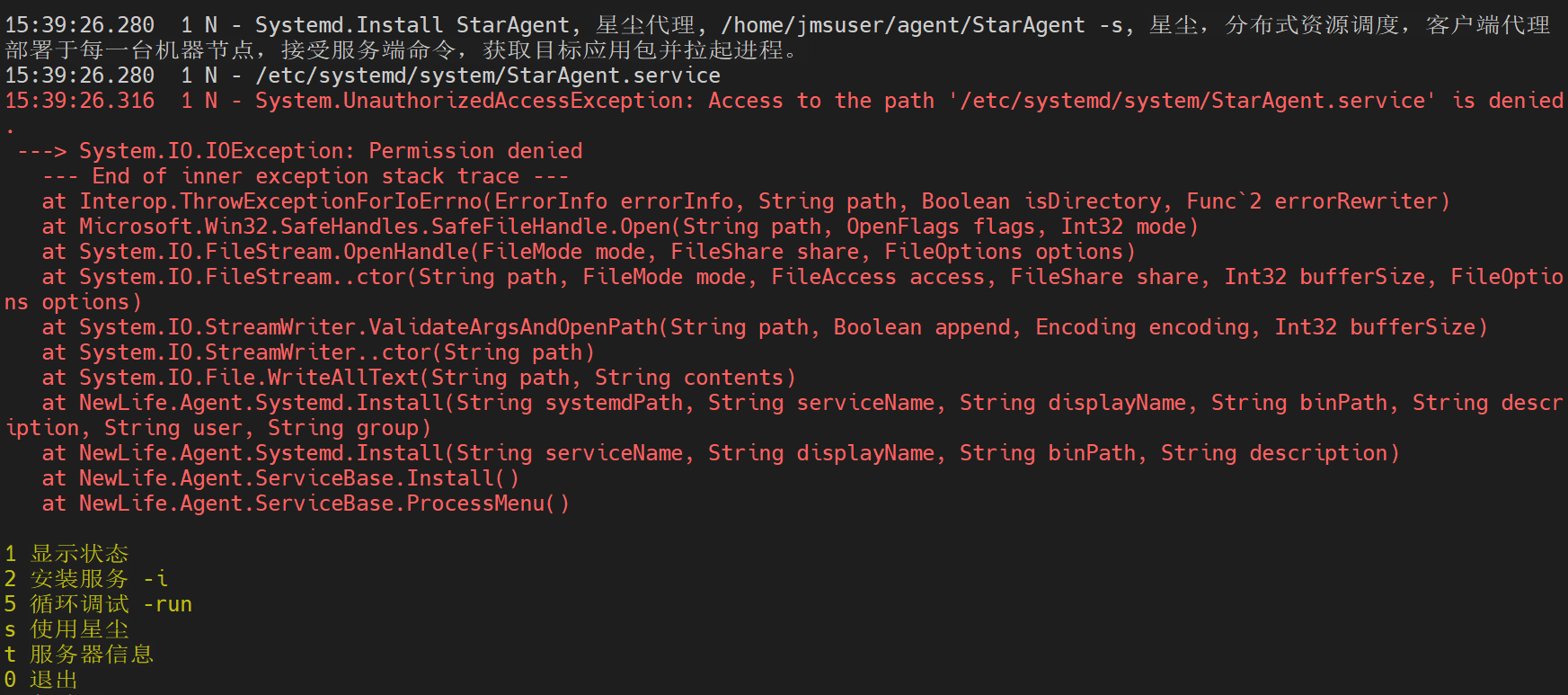Click the '0 退出' exit option

41,680
